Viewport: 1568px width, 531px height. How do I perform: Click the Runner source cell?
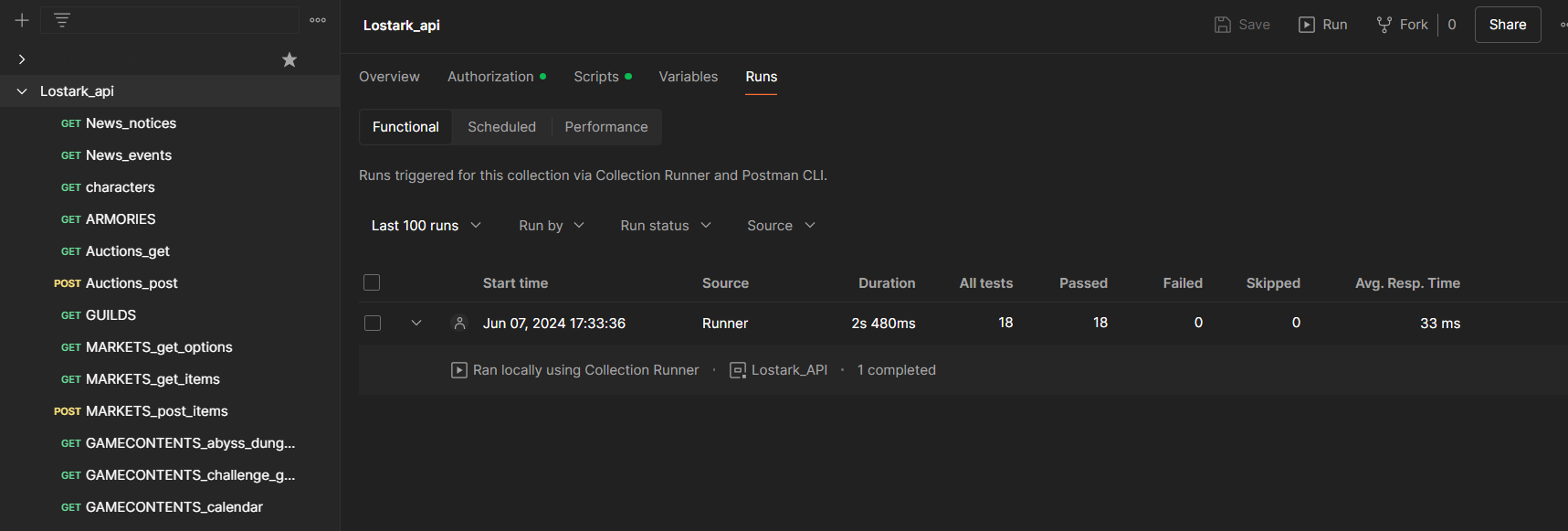tap(725, 324)
